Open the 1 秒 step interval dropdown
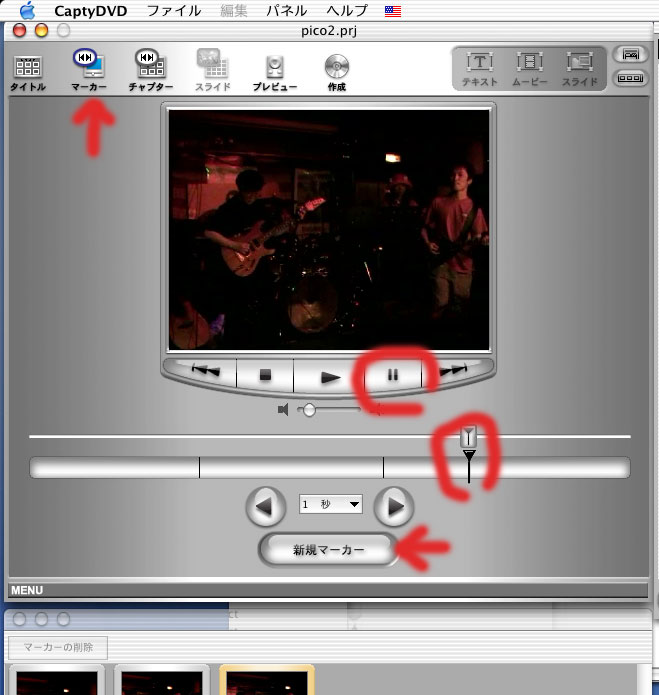The width and height of the screenshot is (659, 695). tap(330, 505)
